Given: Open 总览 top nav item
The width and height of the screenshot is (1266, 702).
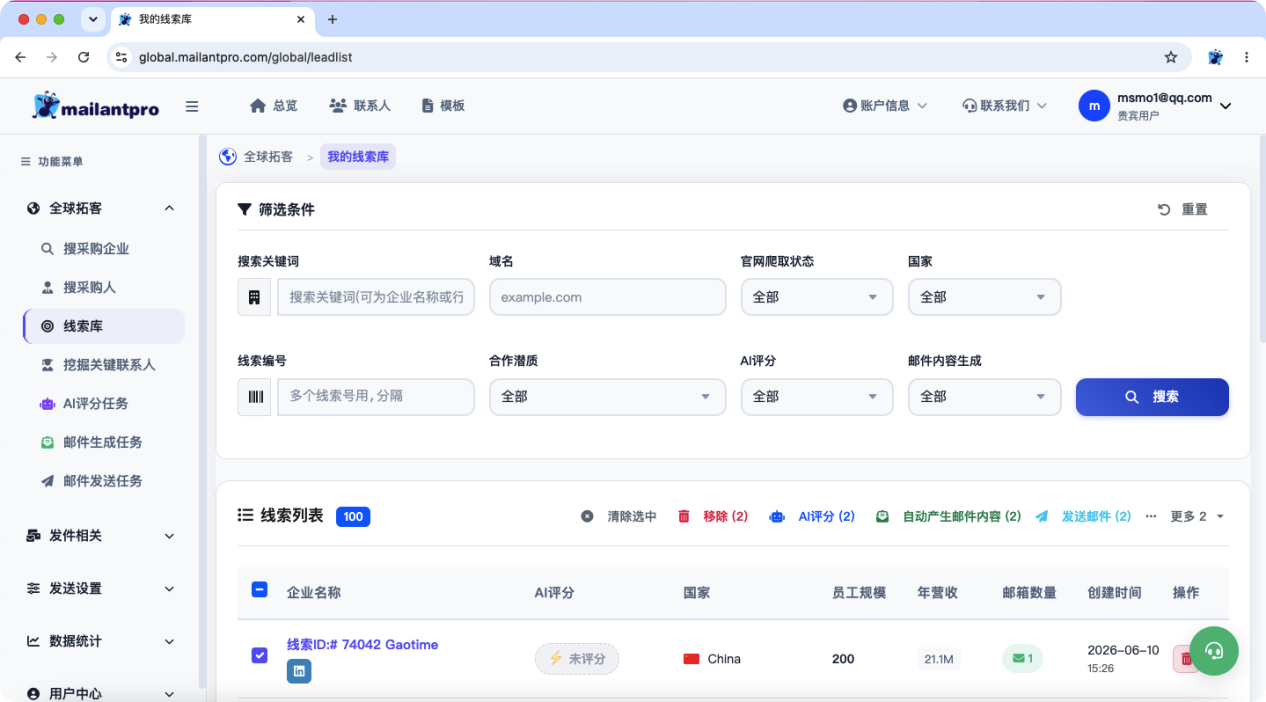Looking at the screenshot, I should pos(273,106).
